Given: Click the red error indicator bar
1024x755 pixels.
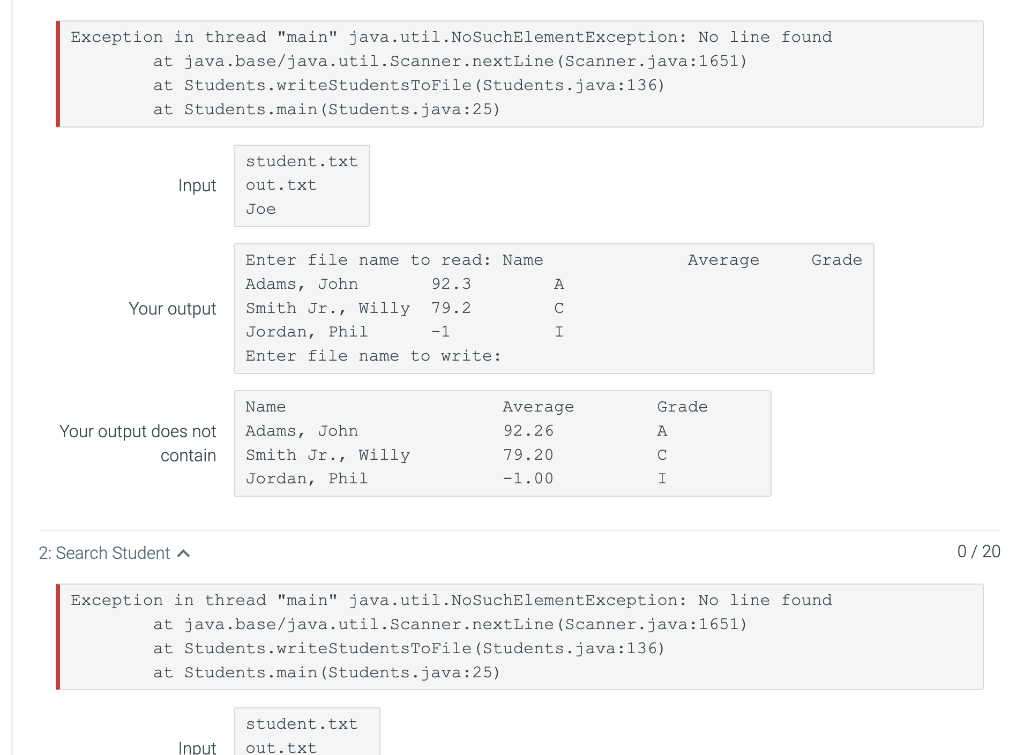Looking at the screenshot, I should [x=59, y=73].
